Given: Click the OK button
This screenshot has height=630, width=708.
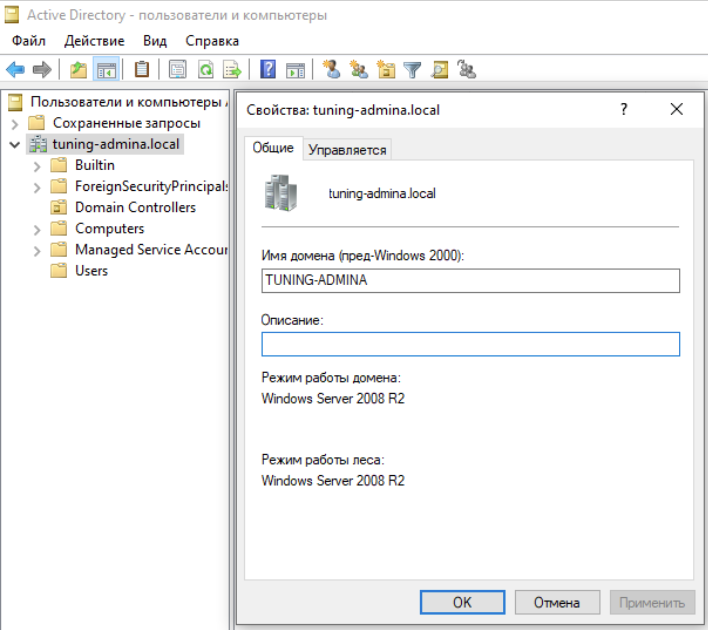Looking at the screenshot, I should click(x=462, y=602).
